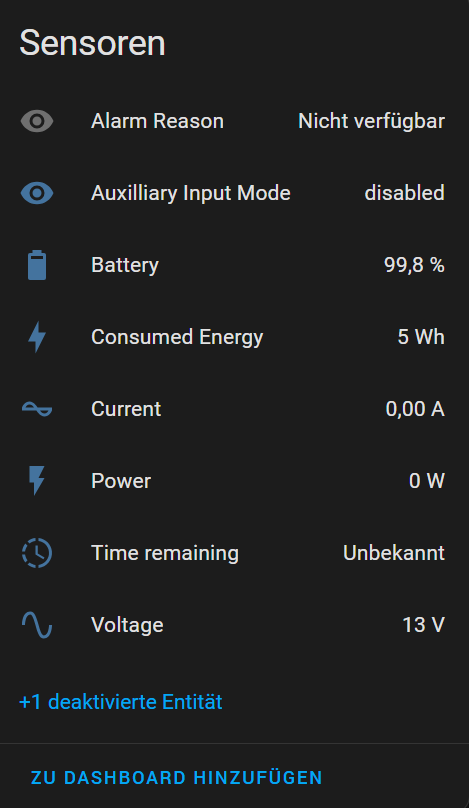This screenshot has height=808, width=469.
Task: Click the Unbekannt time remaining value
Action: (394, 553)
